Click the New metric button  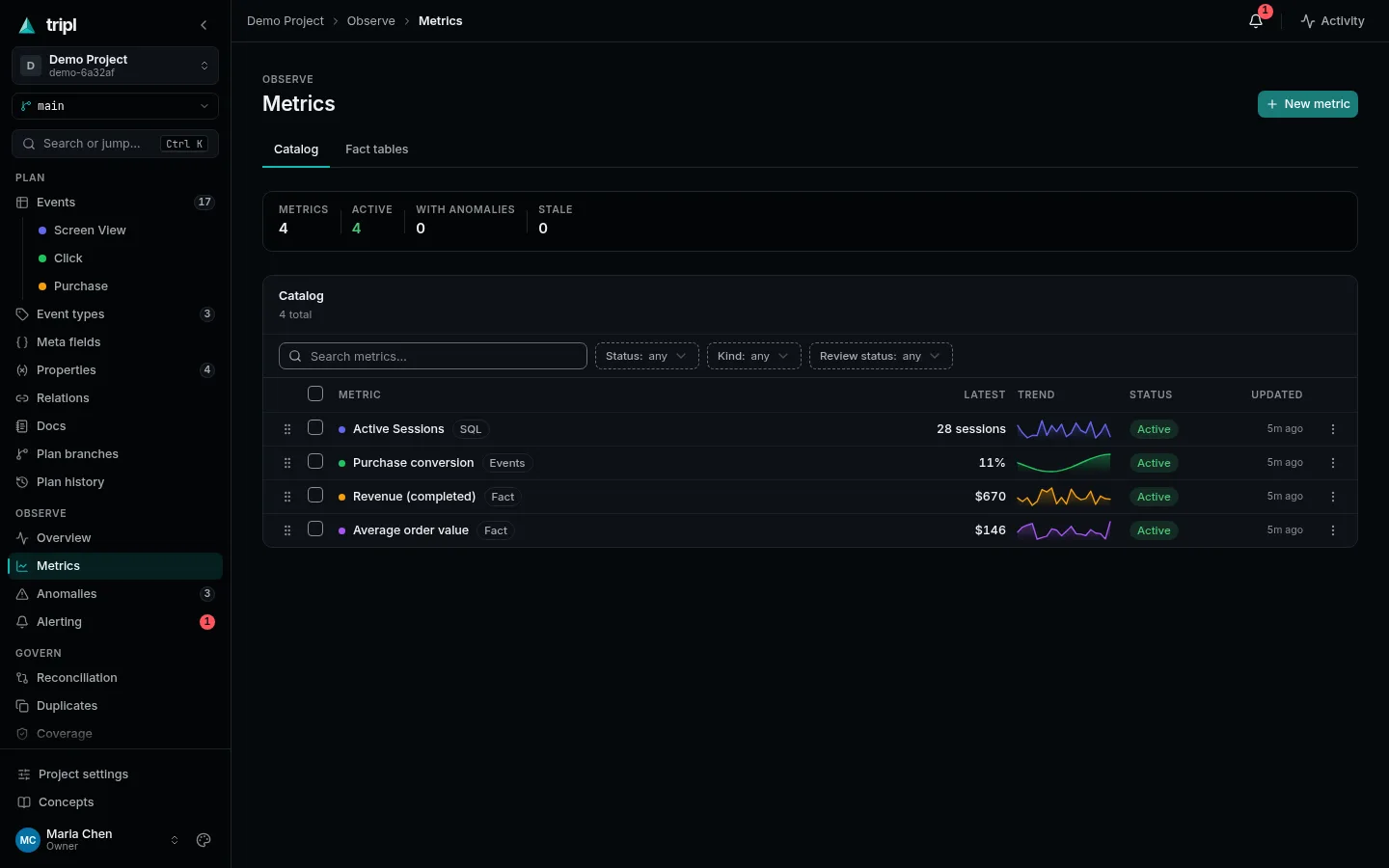[x=1307, y=104]
